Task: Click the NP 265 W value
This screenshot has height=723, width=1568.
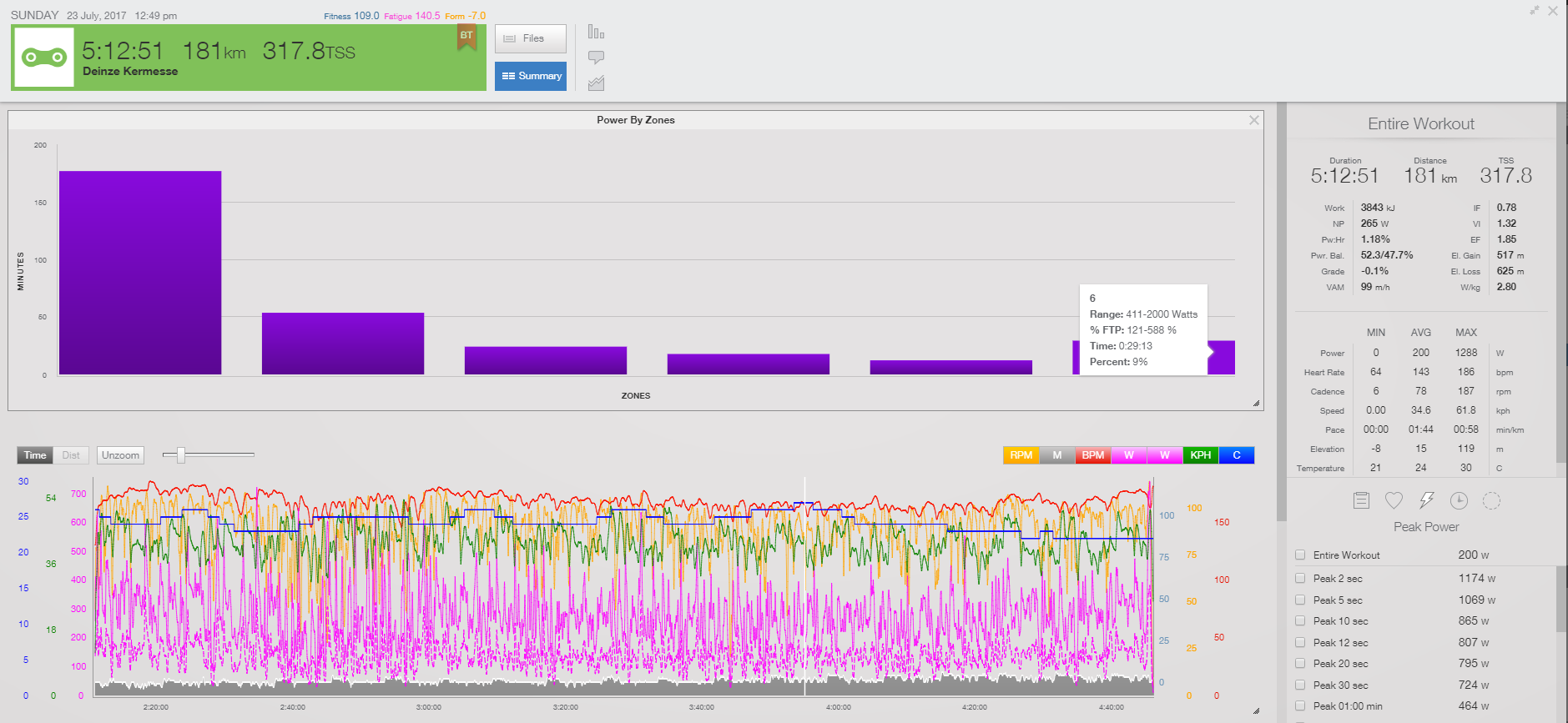Action: 1374,223
